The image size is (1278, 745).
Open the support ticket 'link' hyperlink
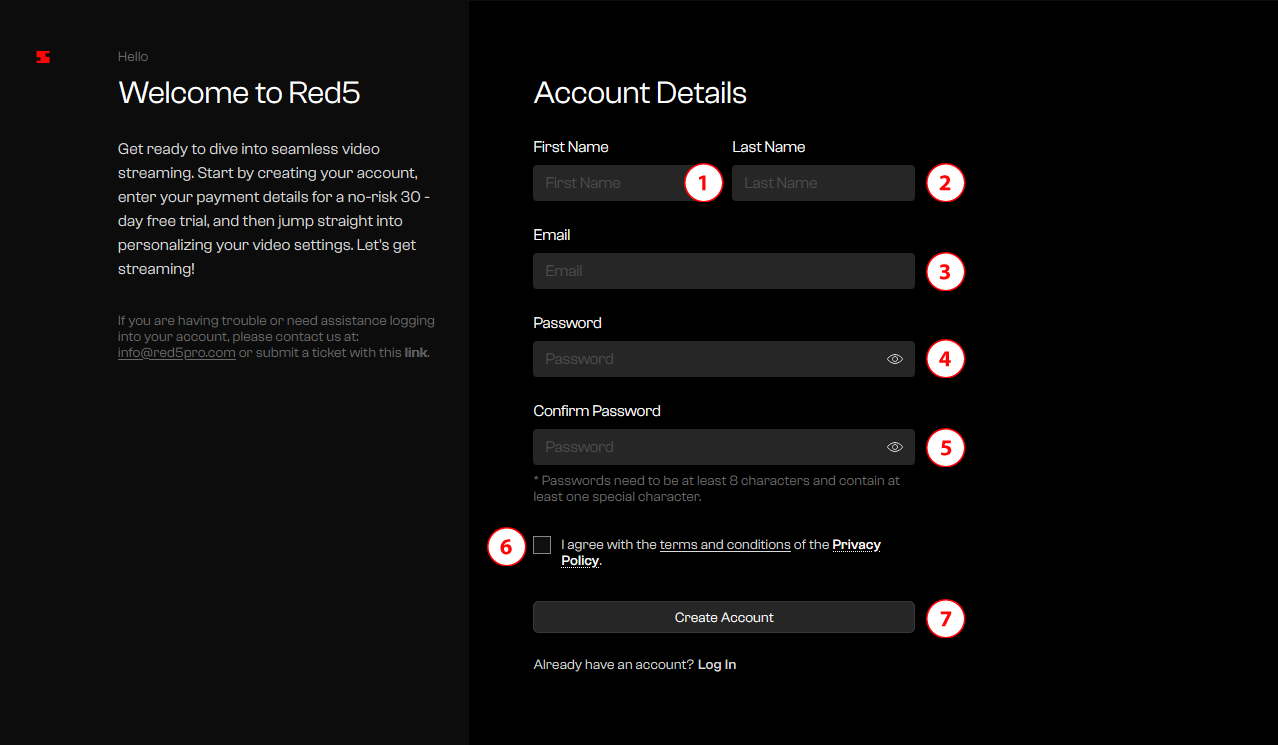click(416, 353)
